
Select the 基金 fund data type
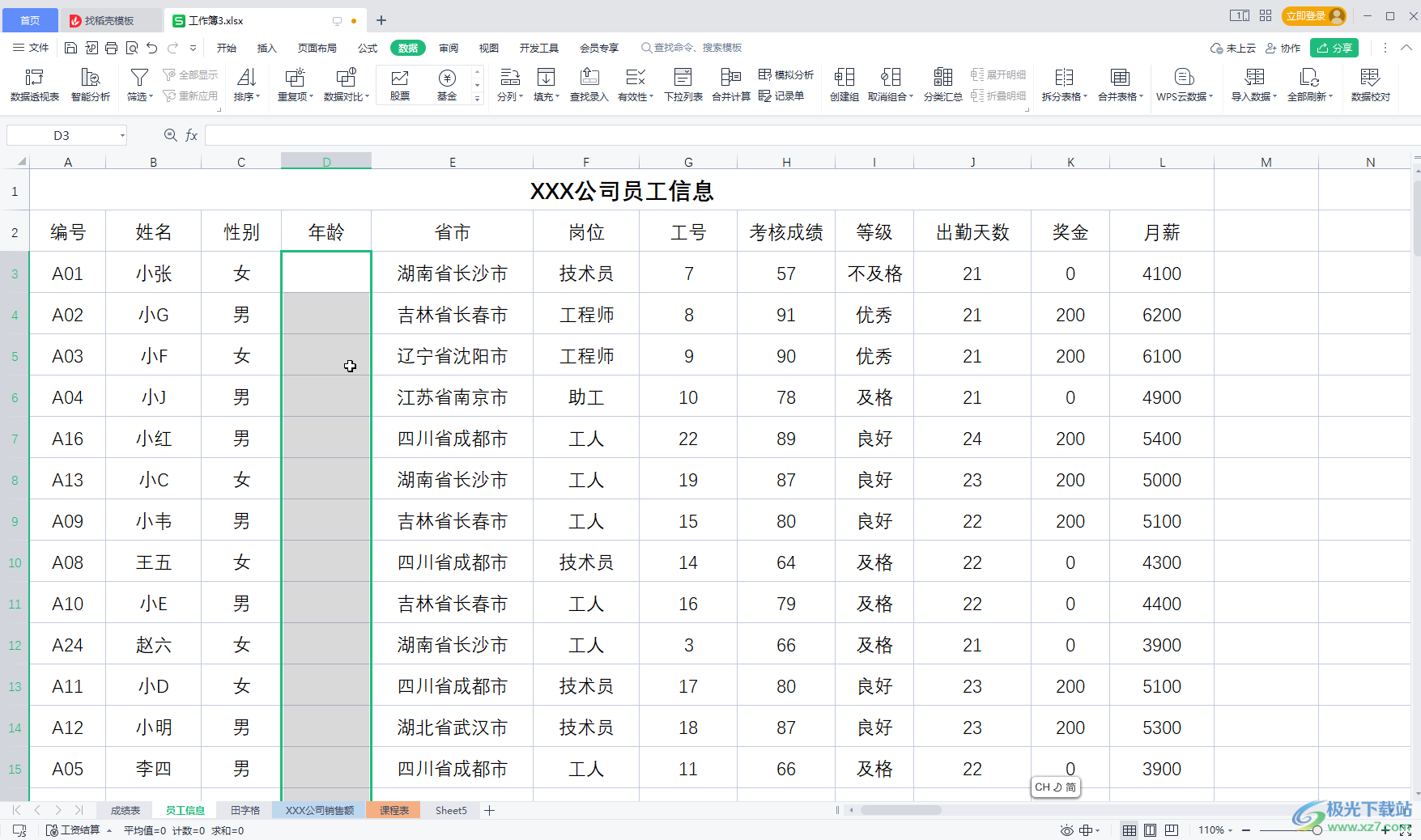click(x=447, y=84)
